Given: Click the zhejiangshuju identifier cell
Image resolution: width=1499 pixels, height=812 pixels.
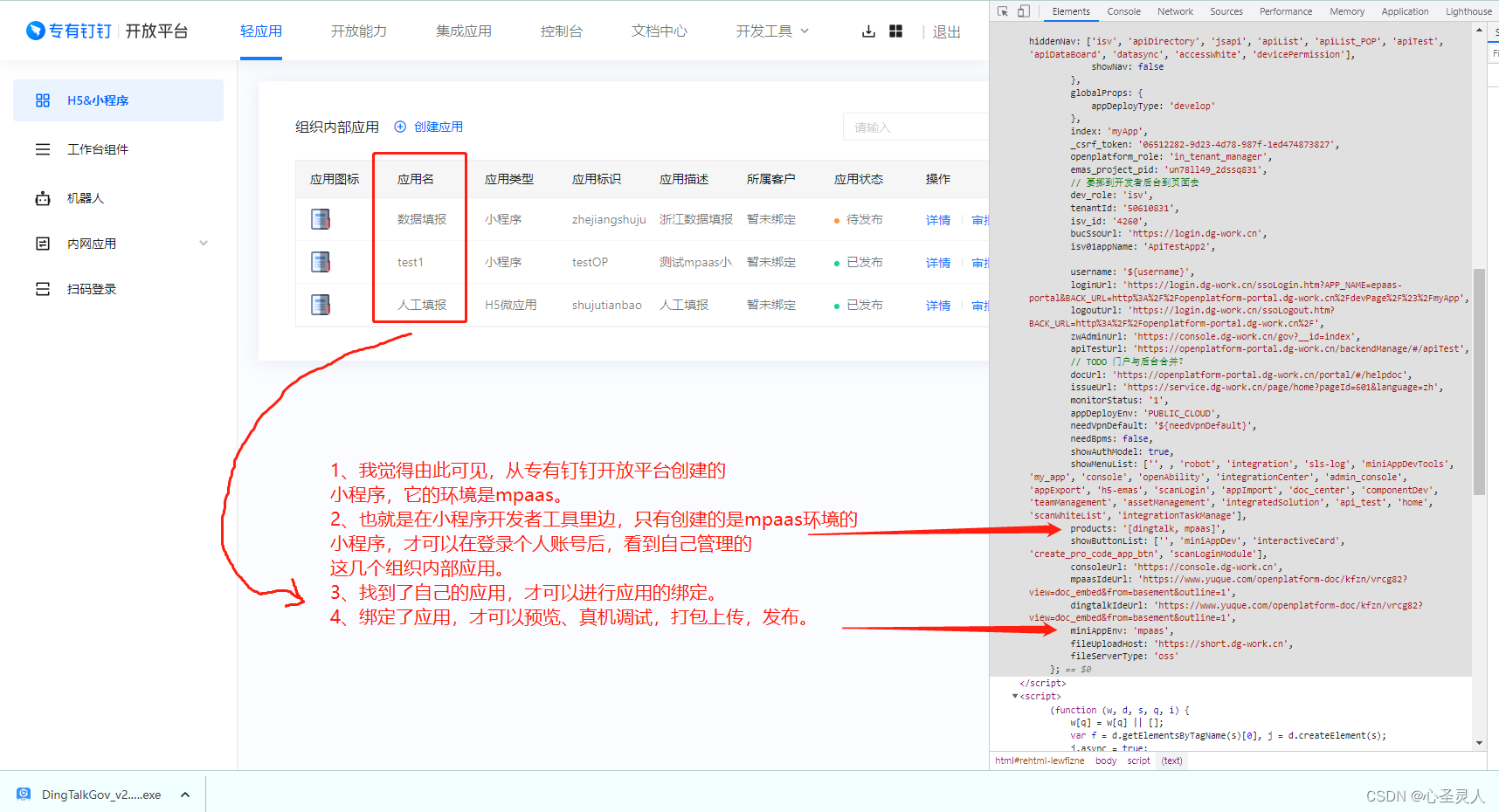Looking at the screenshot, I should [609, 219].
